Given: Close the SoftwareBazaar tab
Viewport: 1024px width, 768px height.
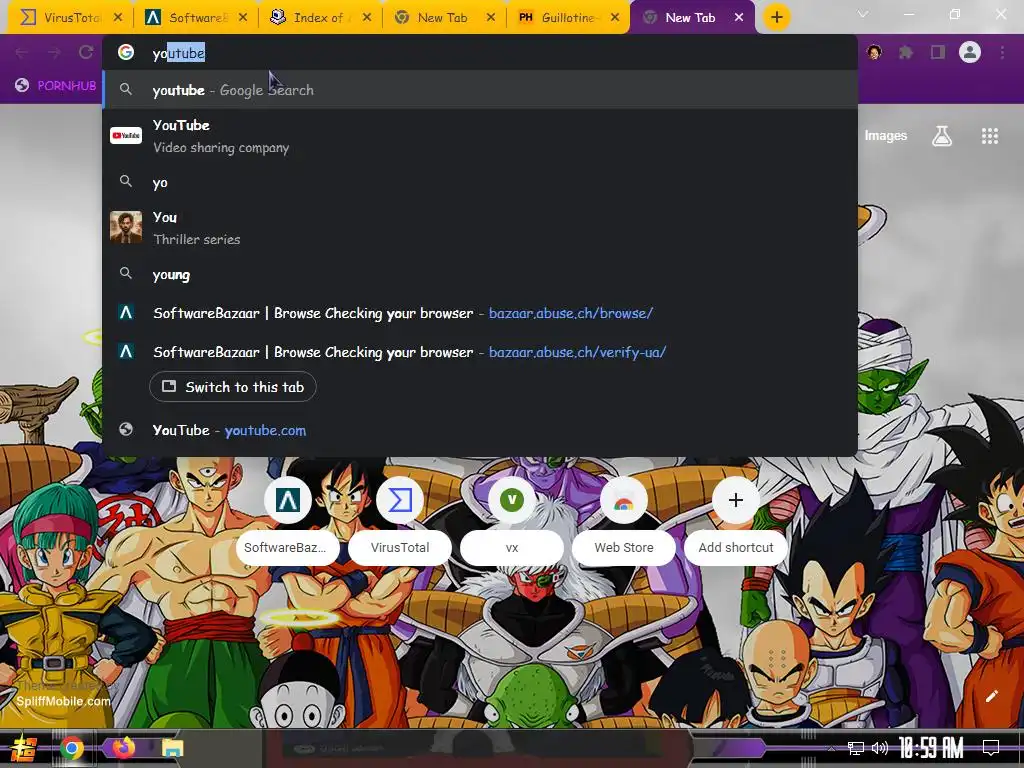Looking at the screenshot, I should point(243,18).
